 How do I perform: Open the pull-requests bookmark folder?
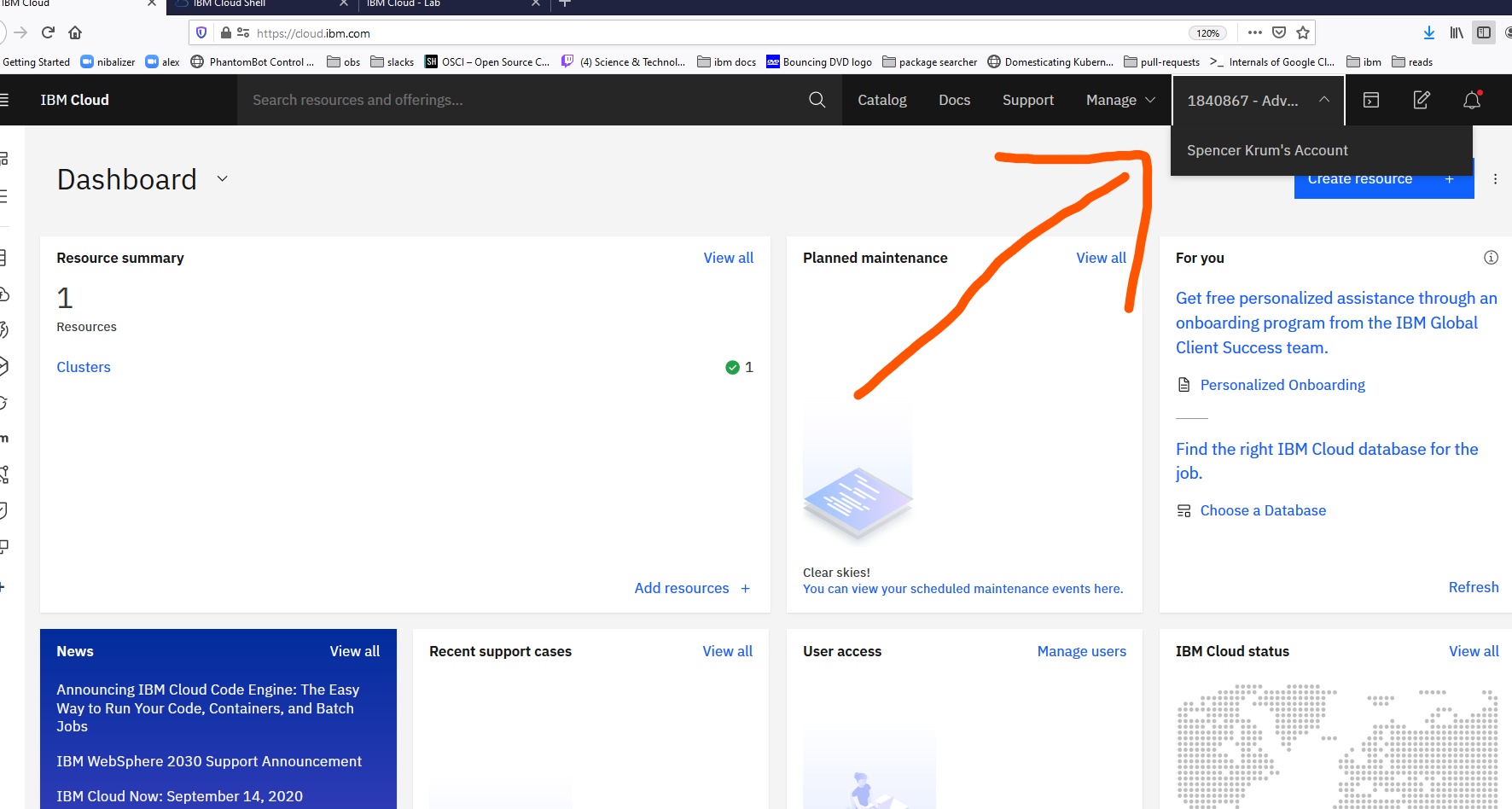pyautogui.click(x=1162, y=61)
